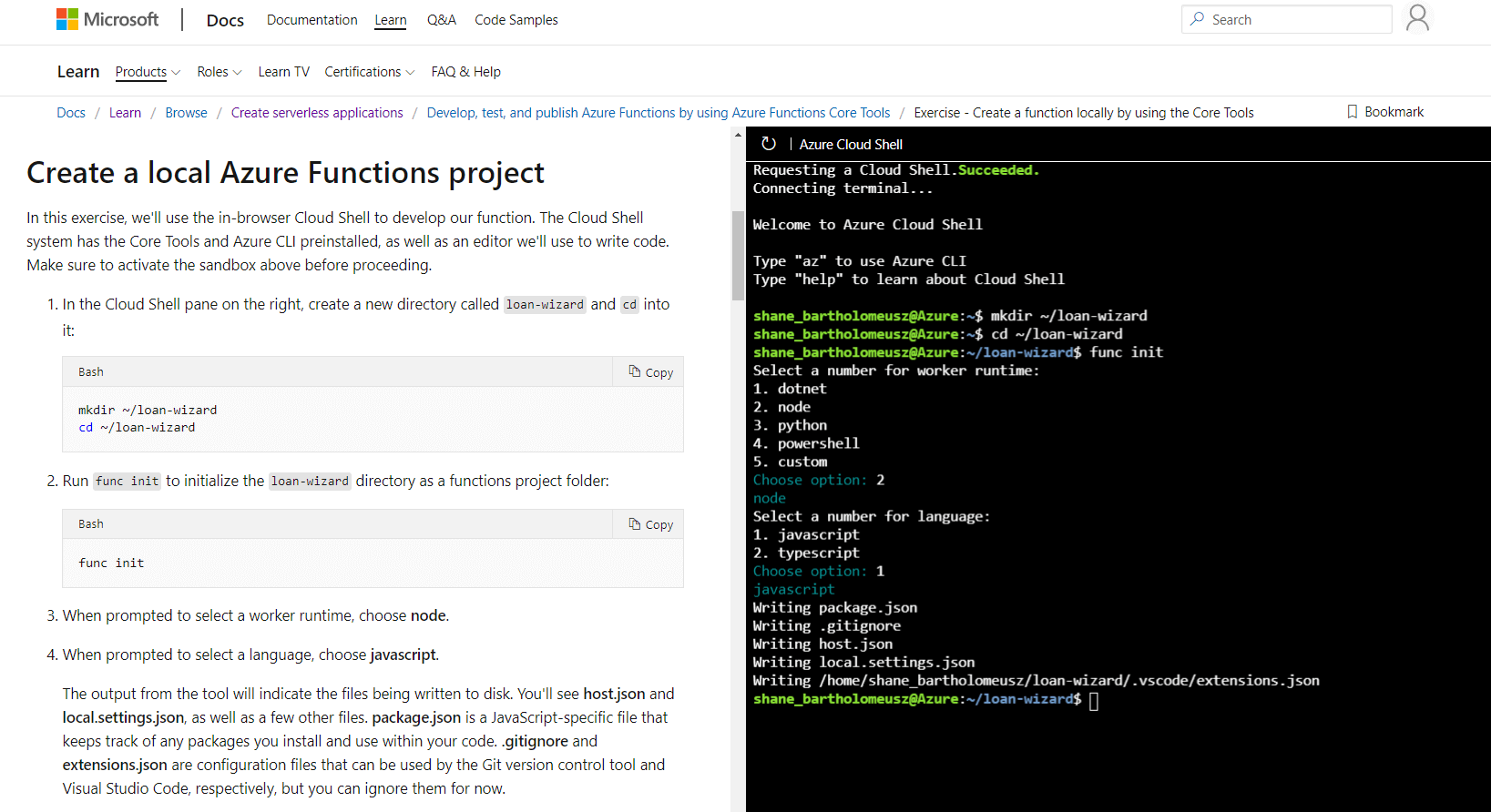Screen dimensions: 1491x812
Task: Click inside the Search input field
Action: click(1287, 19)
